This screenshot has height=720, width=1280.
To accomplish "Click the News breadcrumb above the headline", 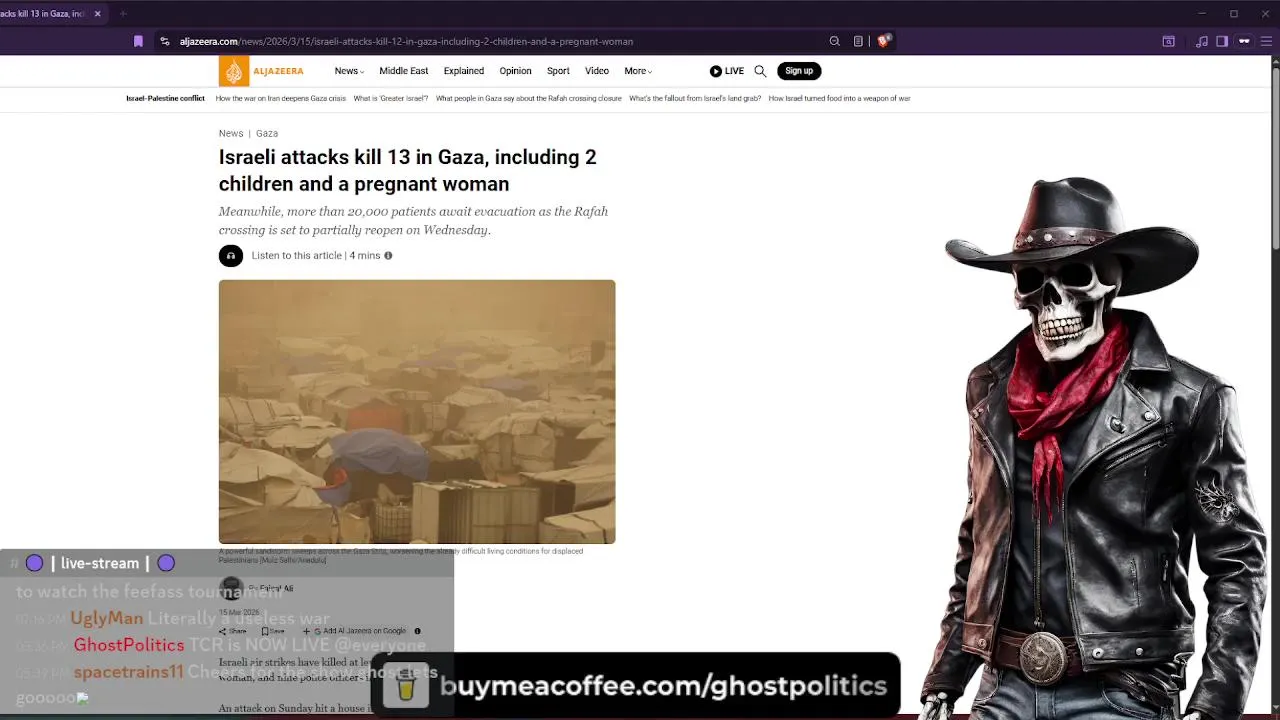I will tap(231, 133).
